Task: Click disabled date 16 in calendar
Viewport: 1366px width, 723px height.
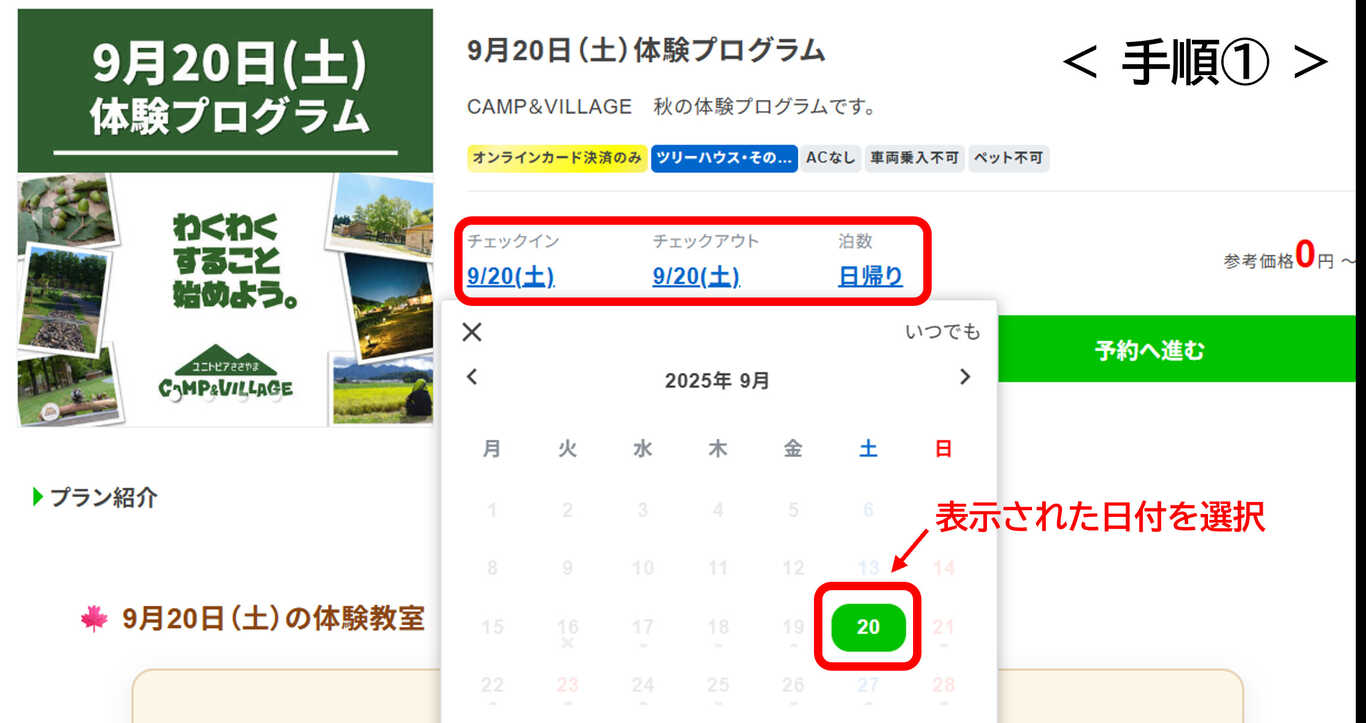Action: (x=567, y=628)
